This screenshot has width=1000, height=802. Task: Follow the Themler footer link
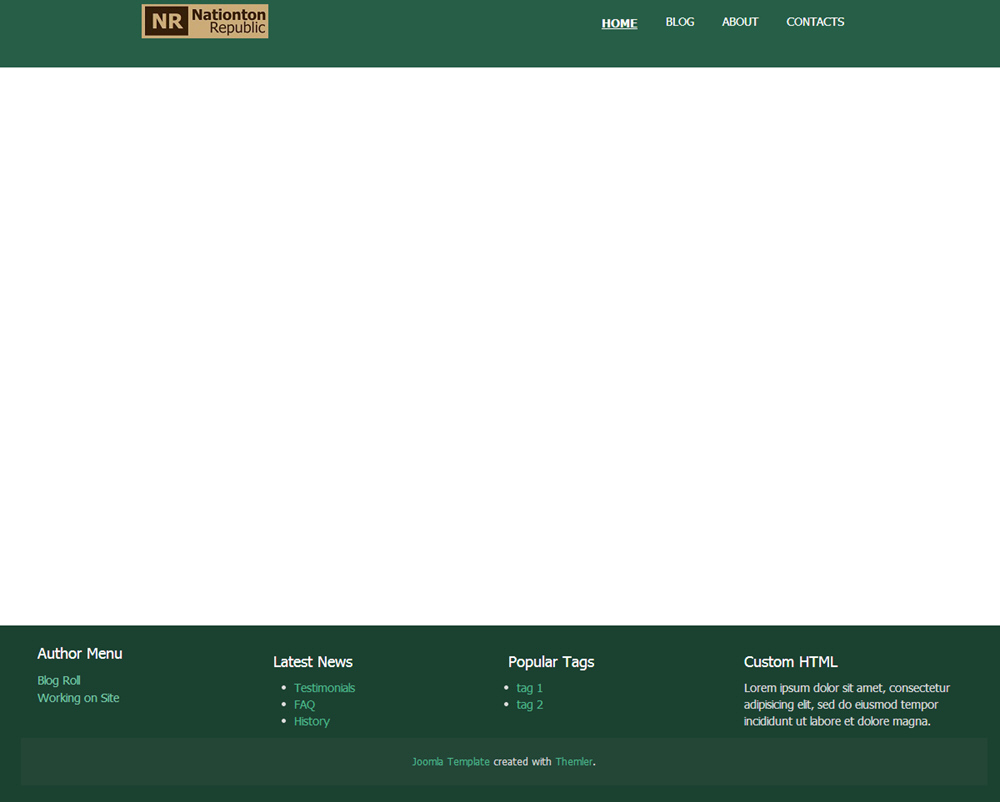(574, 762)
